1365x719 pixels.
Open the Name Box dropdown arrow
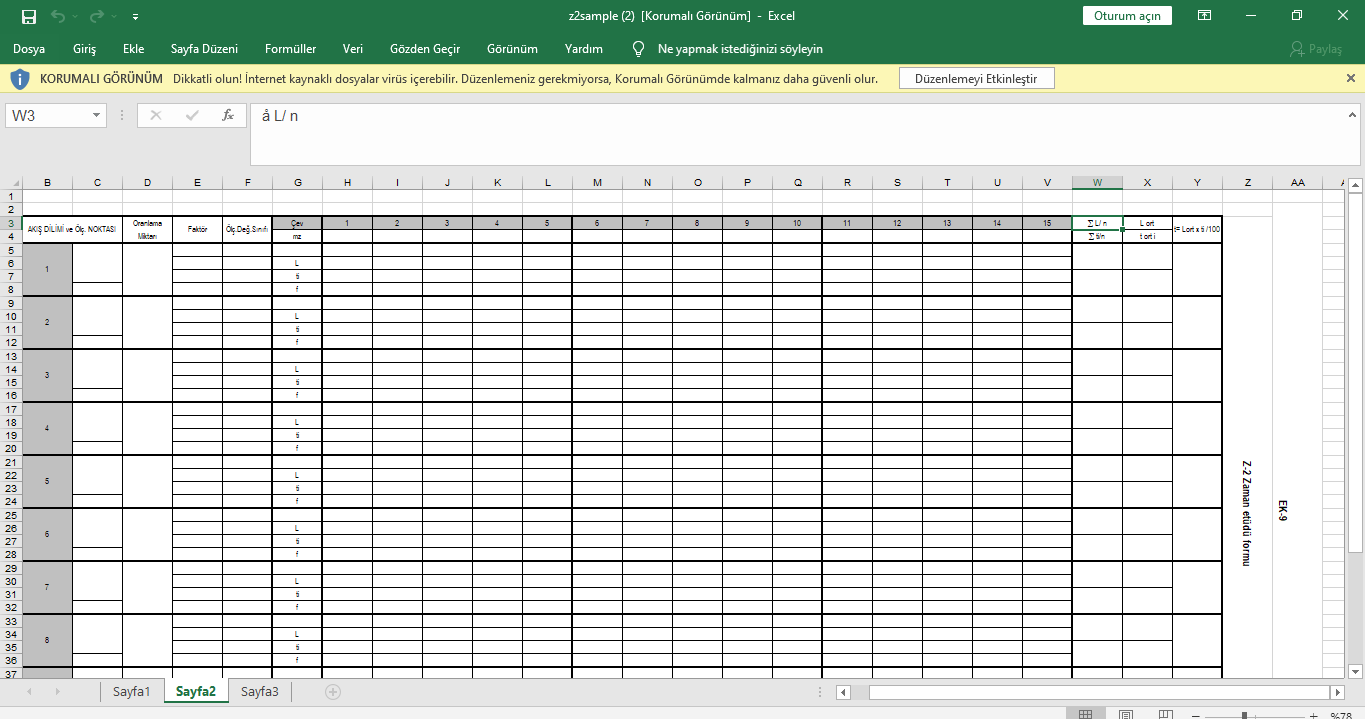(96, 115)
